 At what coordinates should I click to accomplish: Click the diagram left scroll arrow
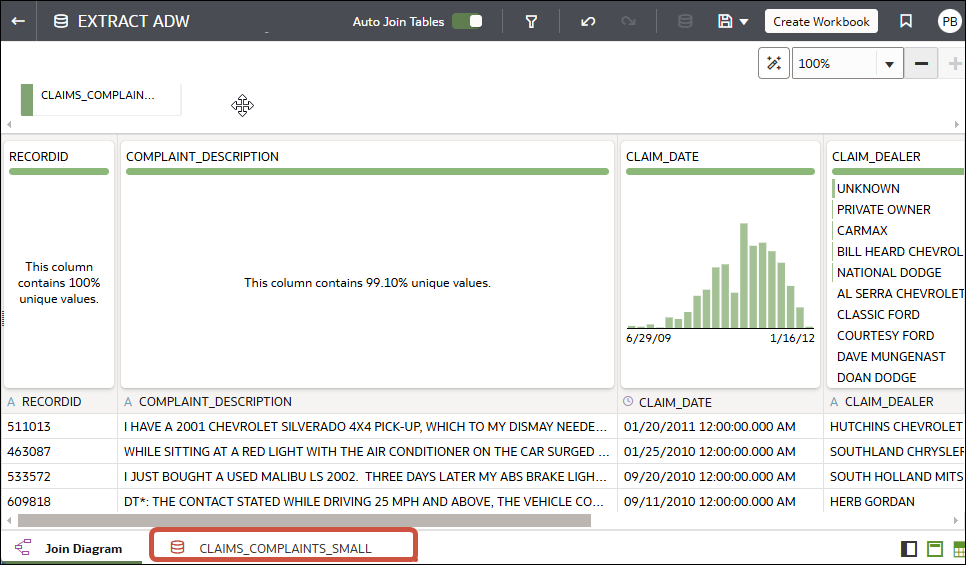tap(9, 124)
